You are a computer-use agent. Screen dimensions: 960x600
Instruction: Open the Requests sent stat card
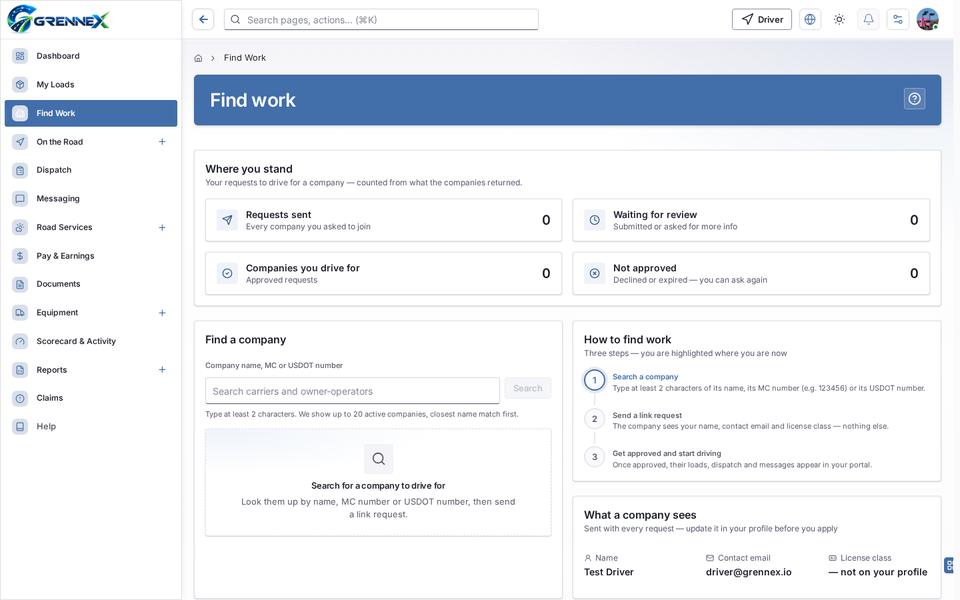[x=383, y=220]
